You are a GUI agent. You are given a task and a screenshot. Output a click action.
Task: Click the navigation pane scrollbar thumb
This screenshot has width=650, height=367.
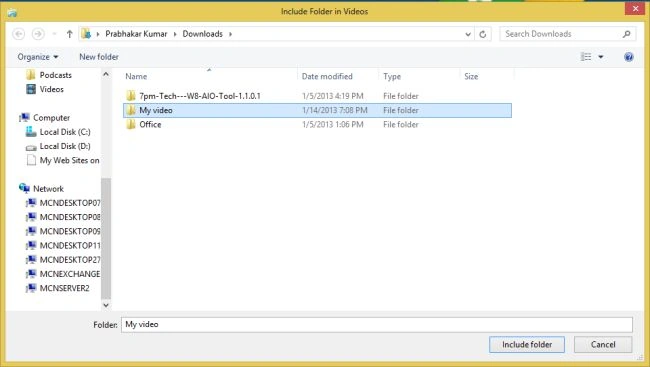click(106, 238)
